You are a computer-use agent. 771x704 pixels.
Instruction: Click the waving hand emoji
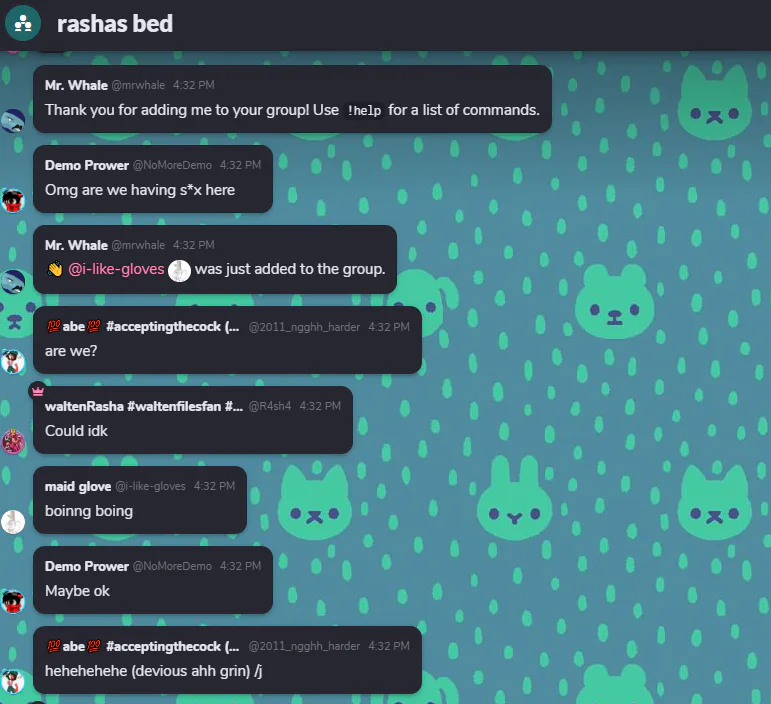(55, 269)
